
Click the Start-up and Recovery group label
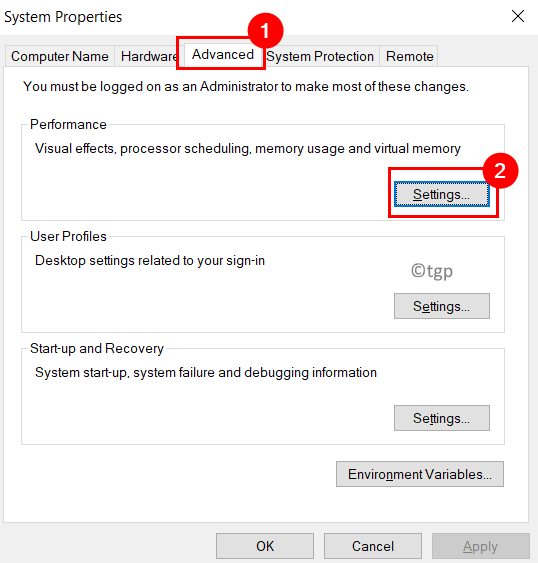click(x=97, y=348)
